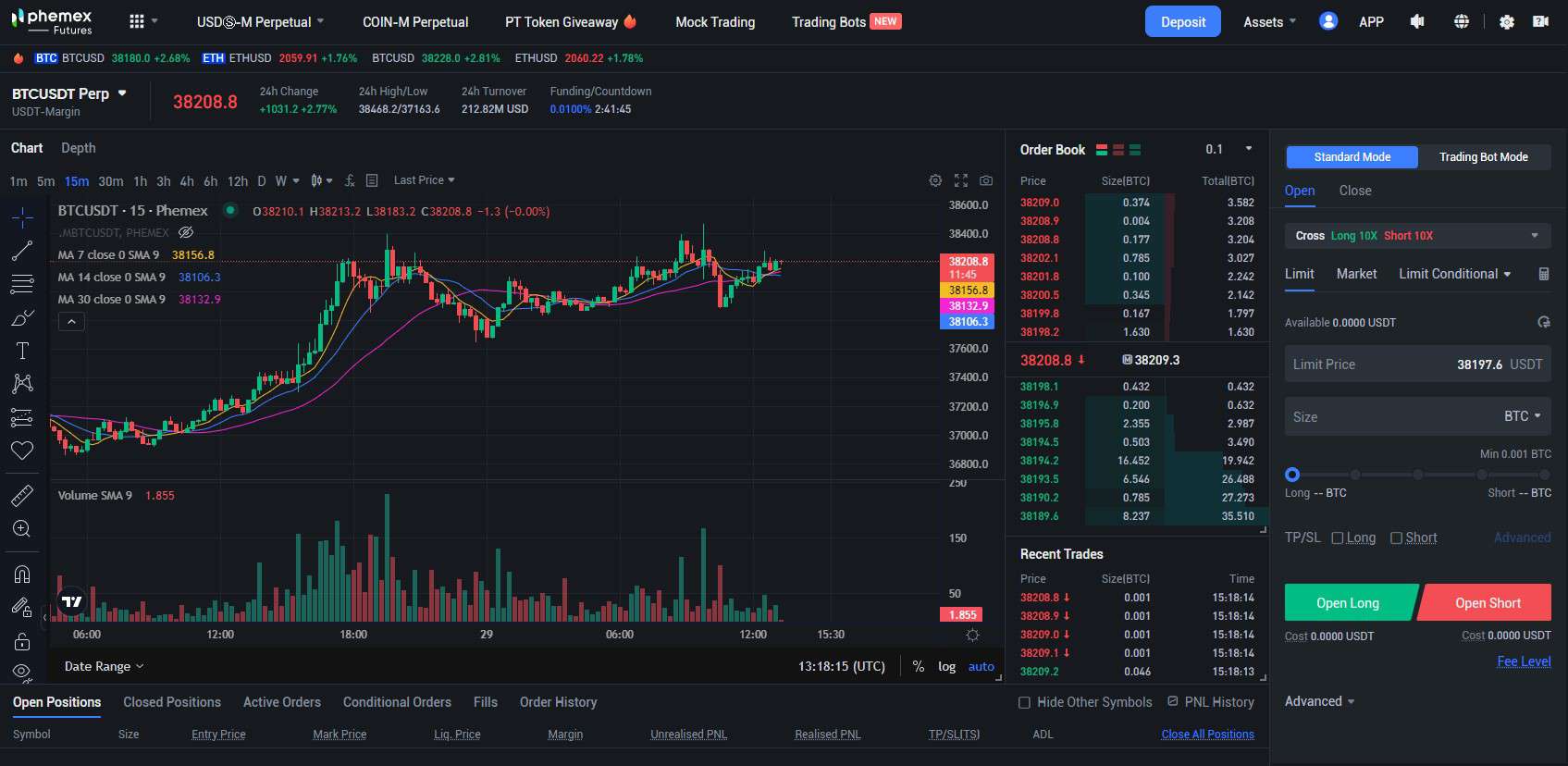The width and height of the screenshot is (1568, 766).
Task: Open the Mock Trading menu item
Action: tap(715, 21)
